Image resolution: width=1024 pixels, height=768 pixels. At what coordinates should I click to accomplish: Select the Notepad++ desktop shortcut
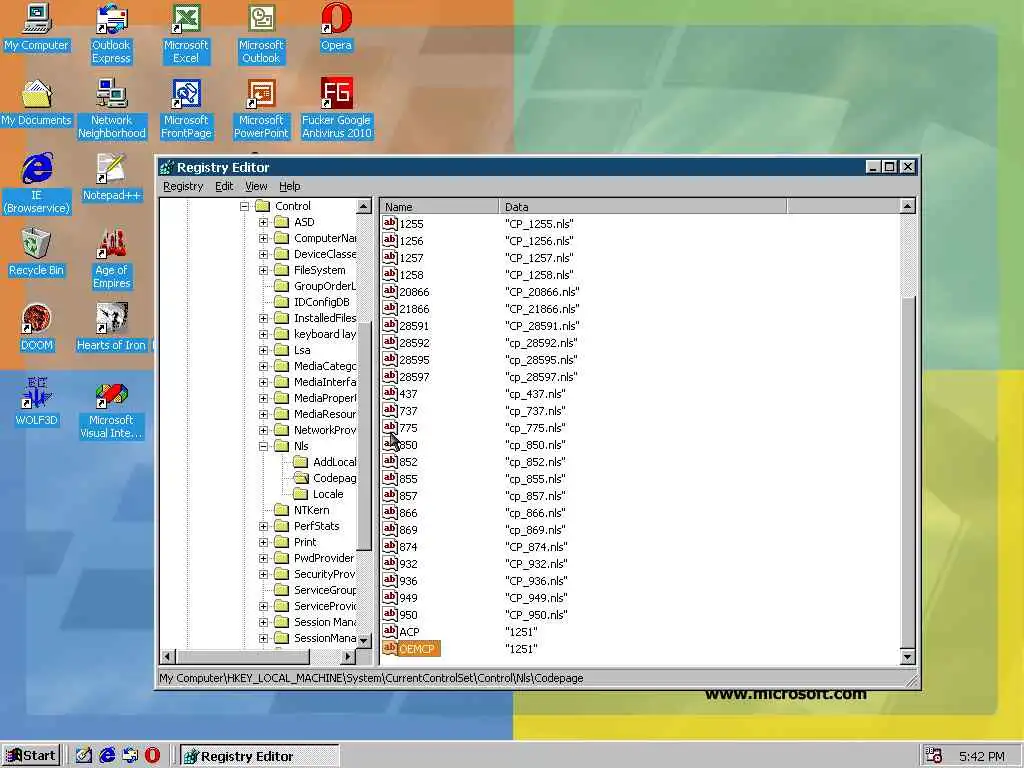111,178
